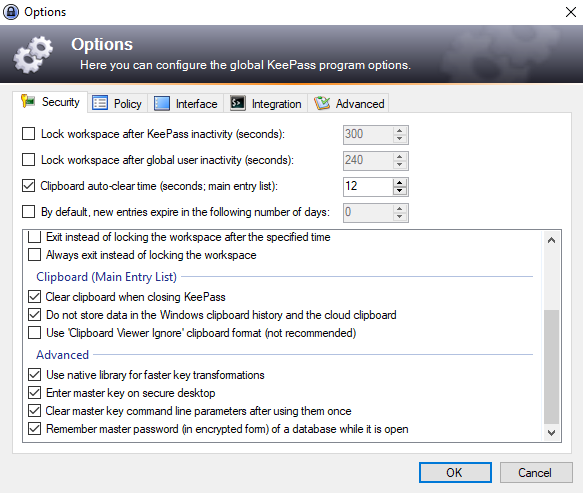Click the KeePass lock icon in title bar
This screenshot has width=583, height=496.
pos(11,12)
